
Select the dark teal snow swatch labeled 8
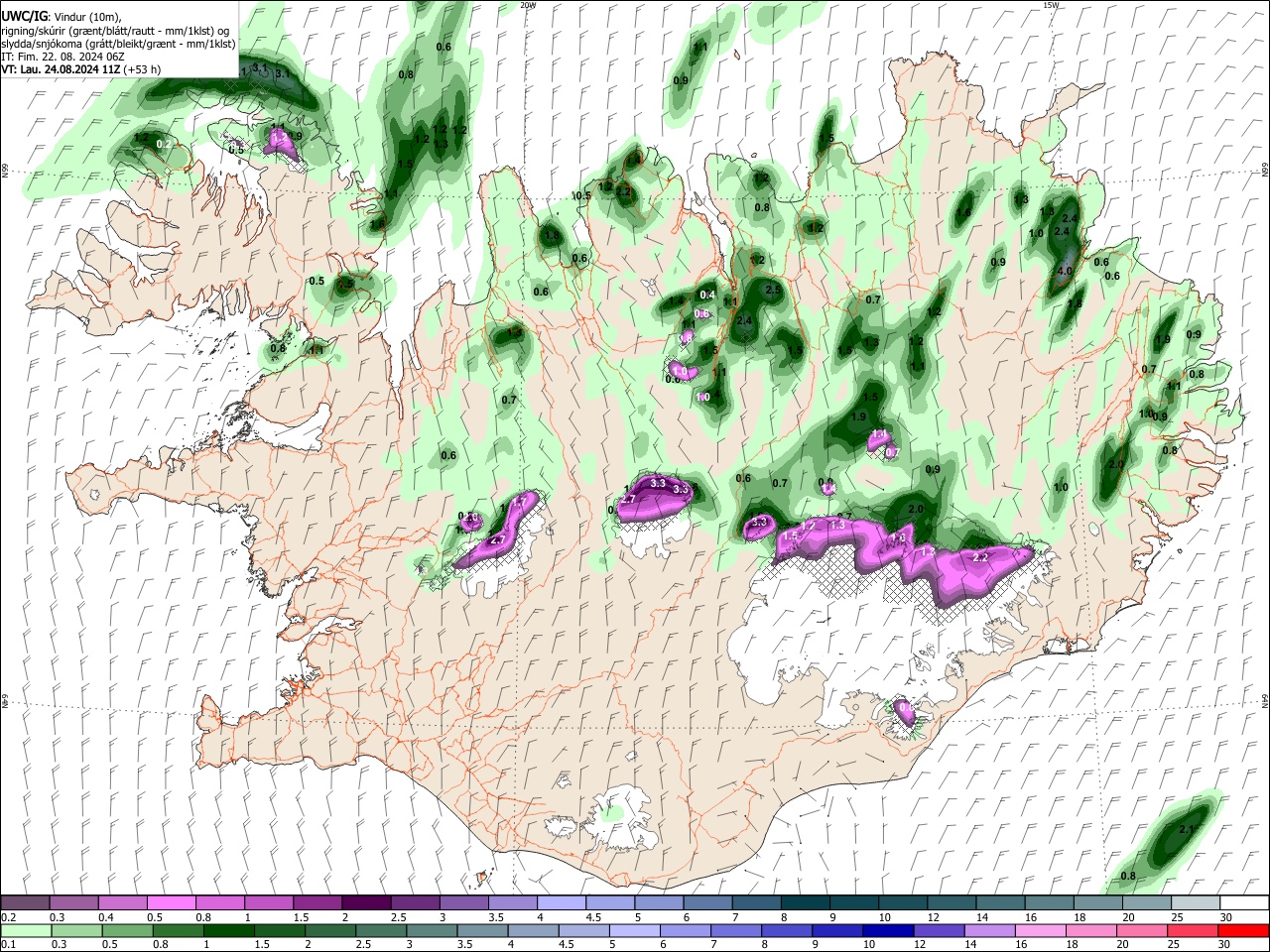coord(804,902)
